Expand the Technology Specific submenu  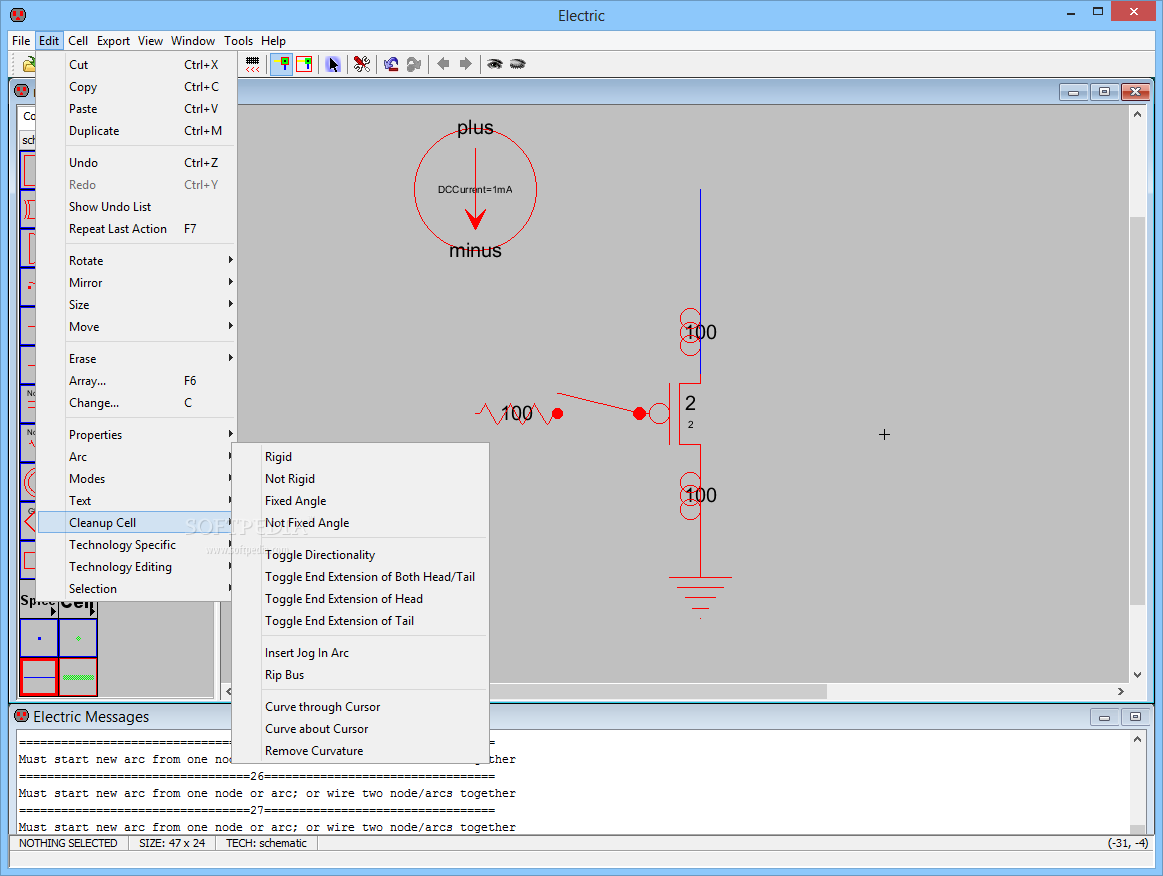136,544
